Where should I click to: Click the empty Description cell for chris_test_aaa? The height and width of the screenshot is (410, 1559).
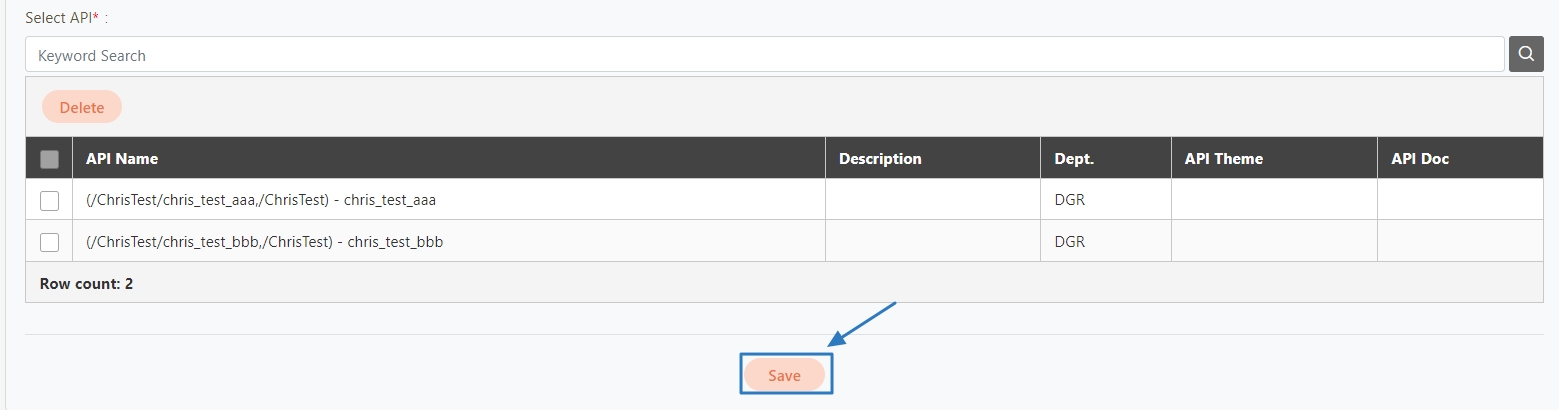point(932,200)
